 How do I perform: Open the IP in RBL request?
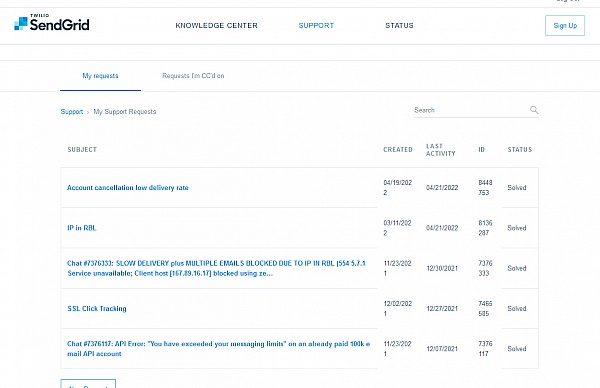point(82,228)
